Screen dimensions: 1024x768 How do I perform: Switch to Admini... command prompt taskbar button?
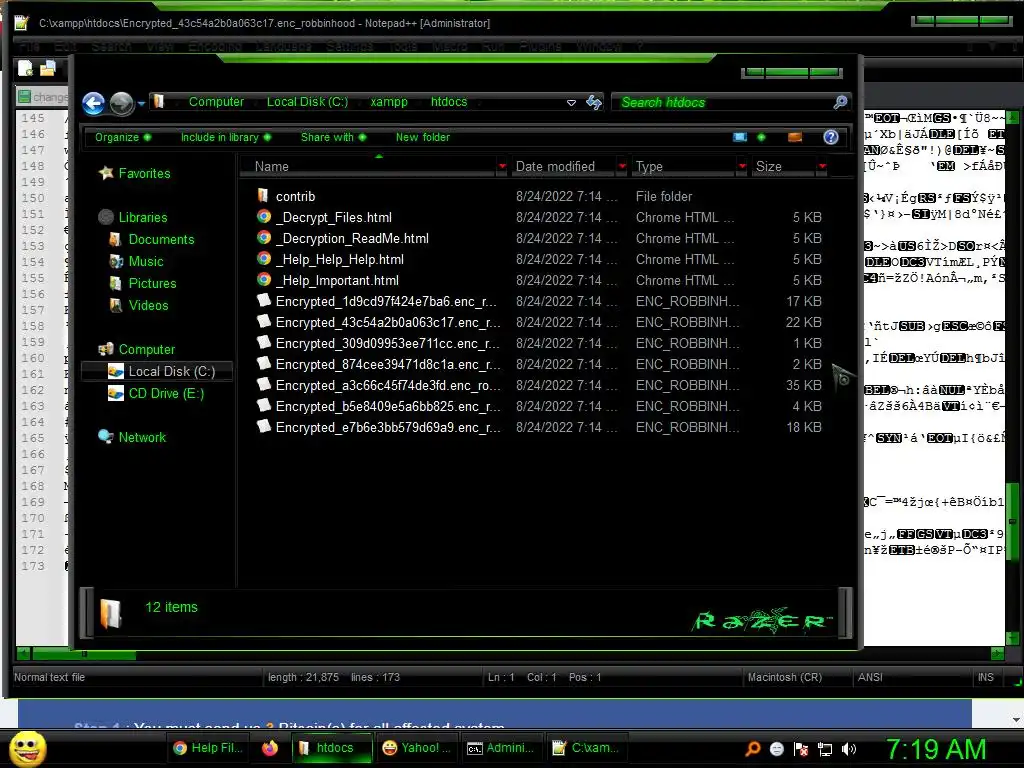[501, 748]
